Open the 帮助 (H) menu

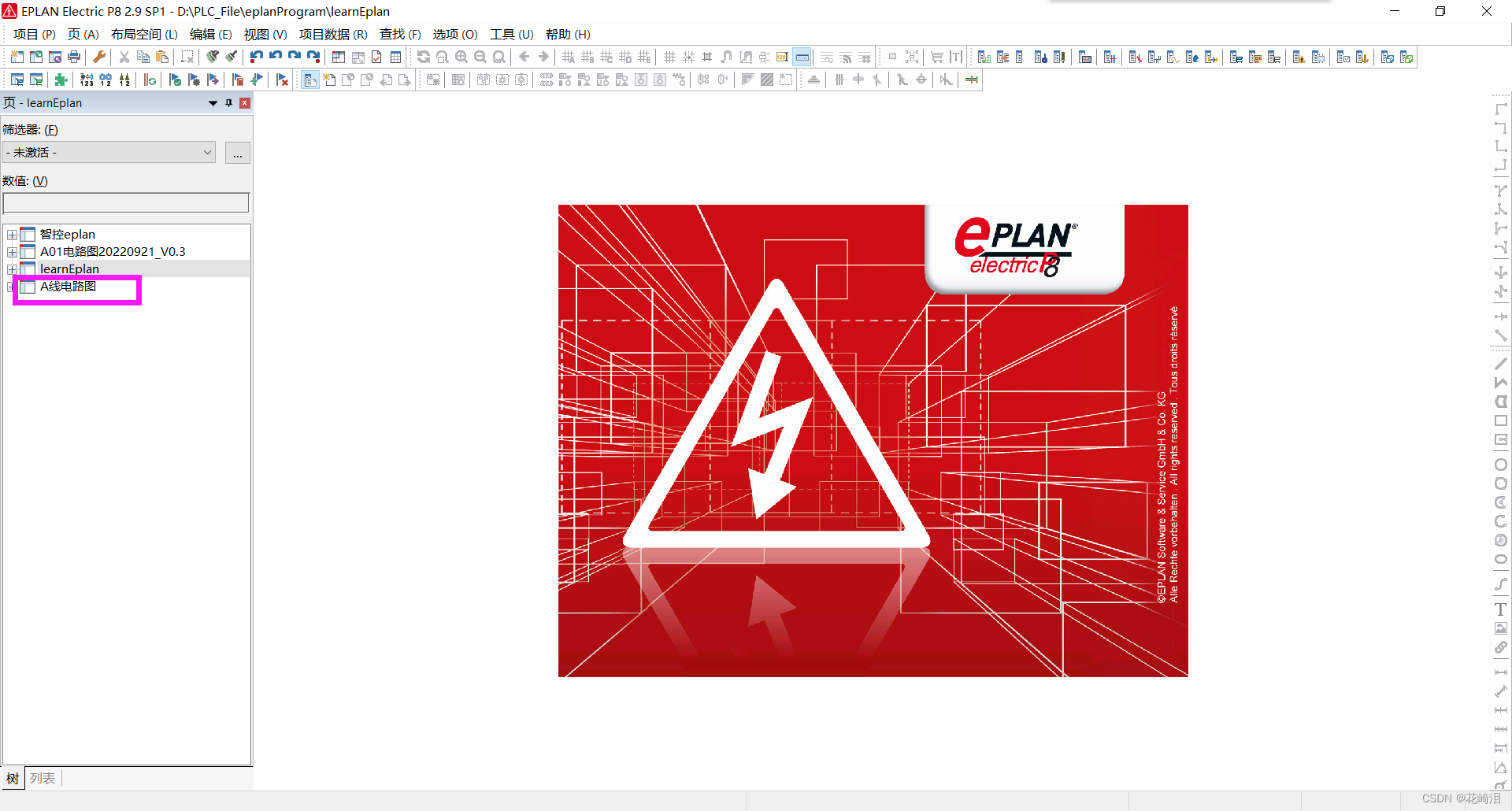[568, 35]
